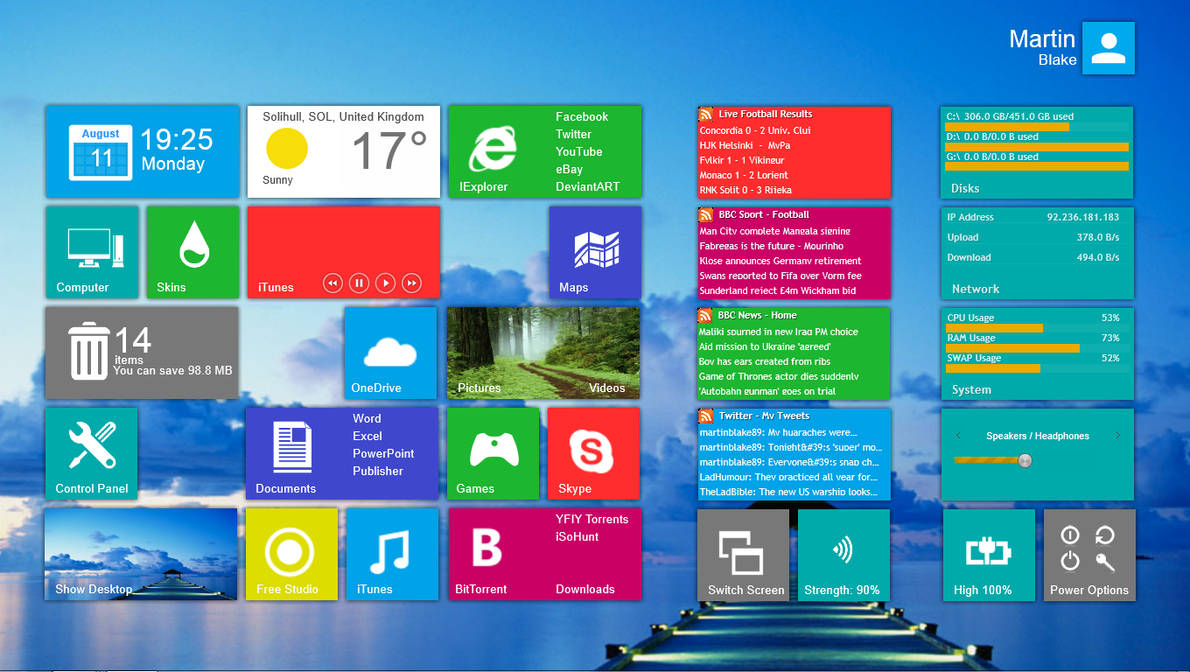Click the RSS icon for BBC Sport - Football

[706, 215]
